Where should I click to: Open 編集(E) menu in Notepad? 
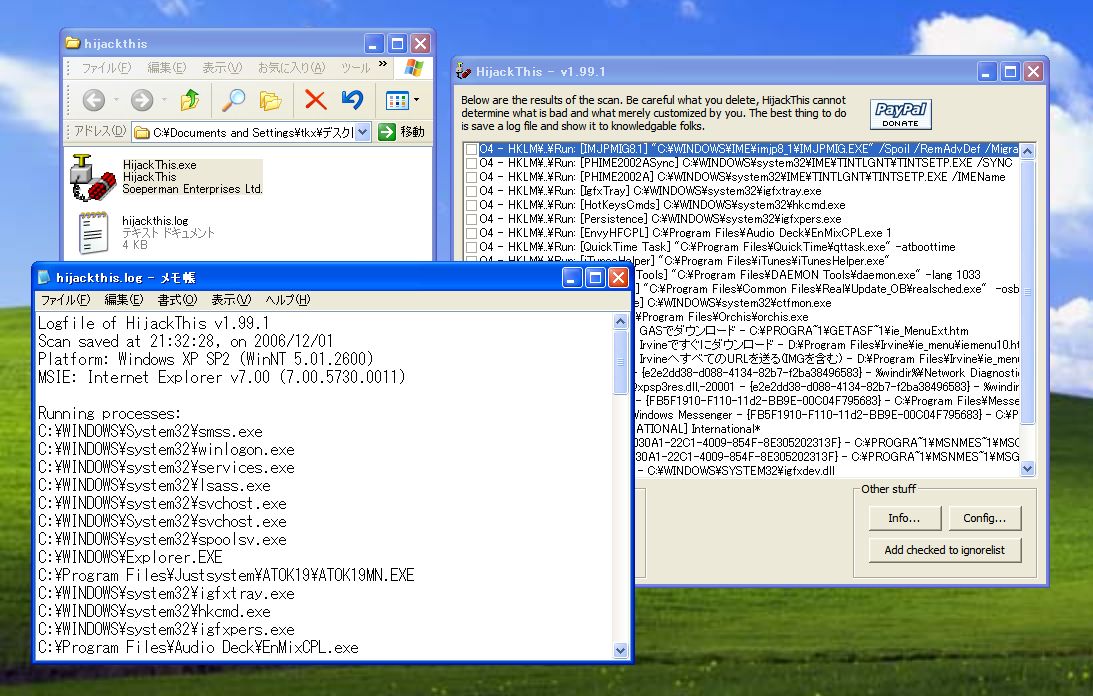coord(123,300)
